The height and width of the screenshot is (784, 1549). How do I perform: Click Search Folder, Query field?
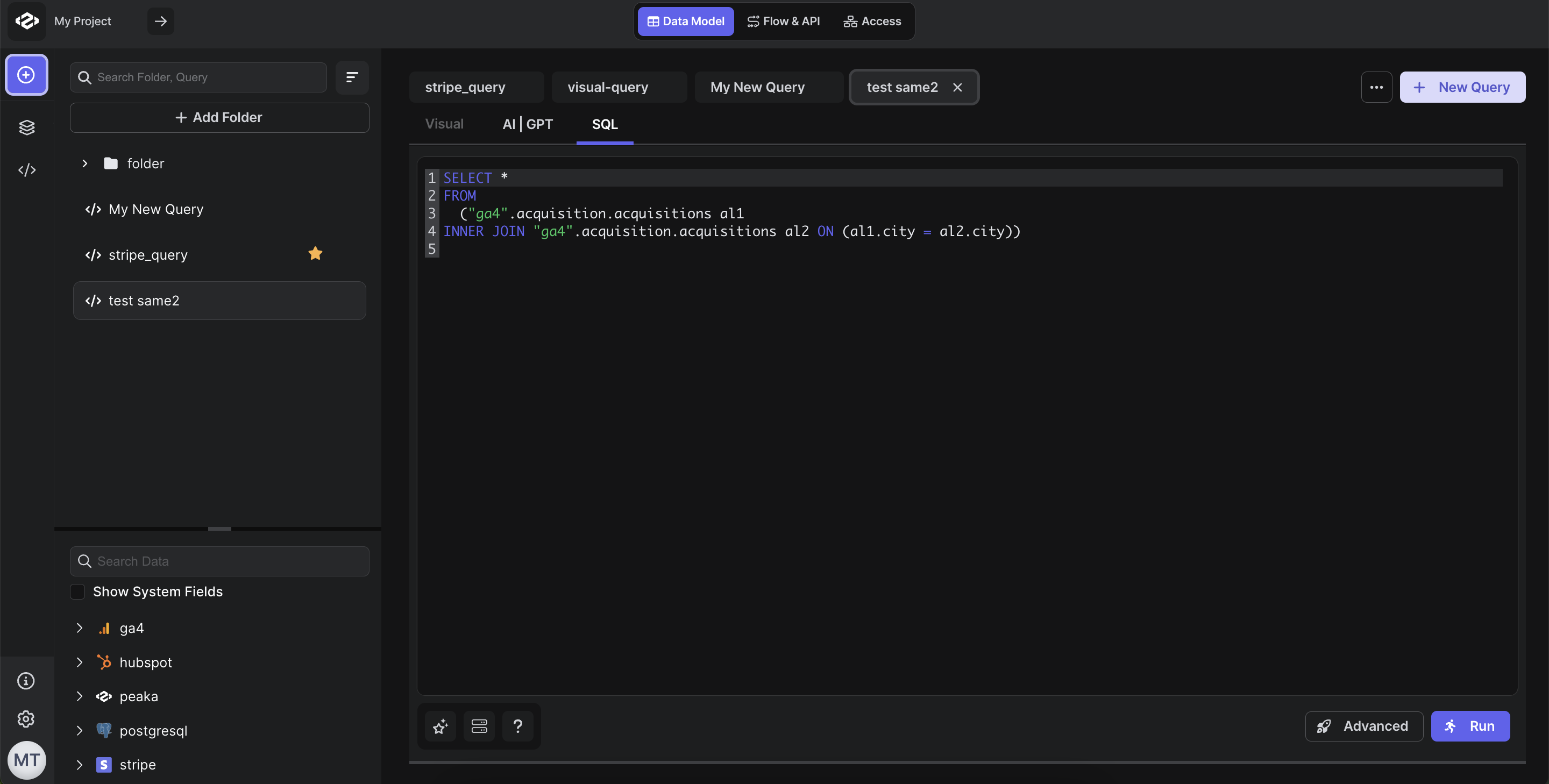coord(198,77)
